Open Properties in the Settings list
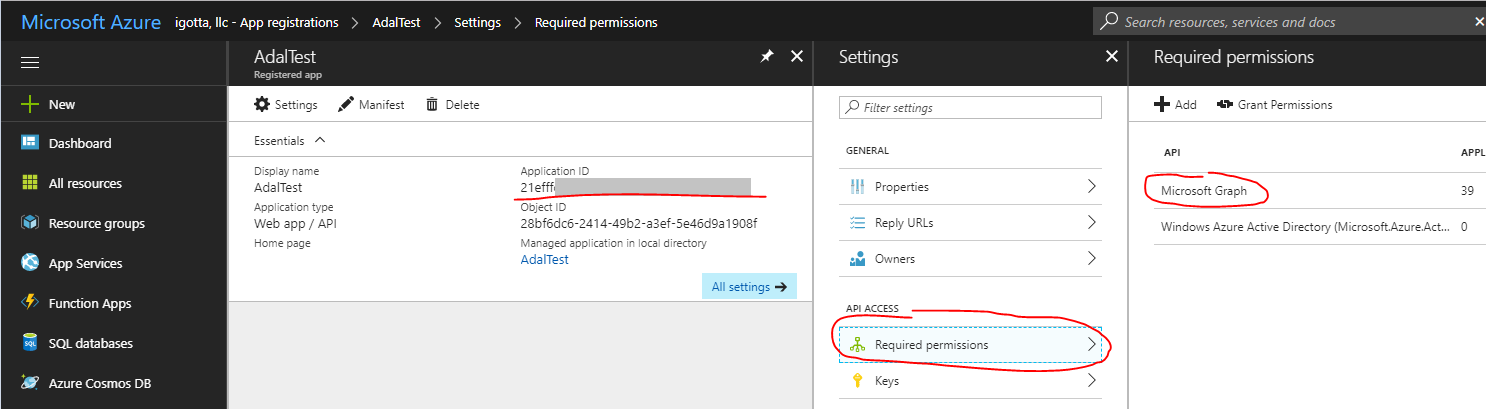This screenshot has height=409, width=1486. tap(970, 187)
